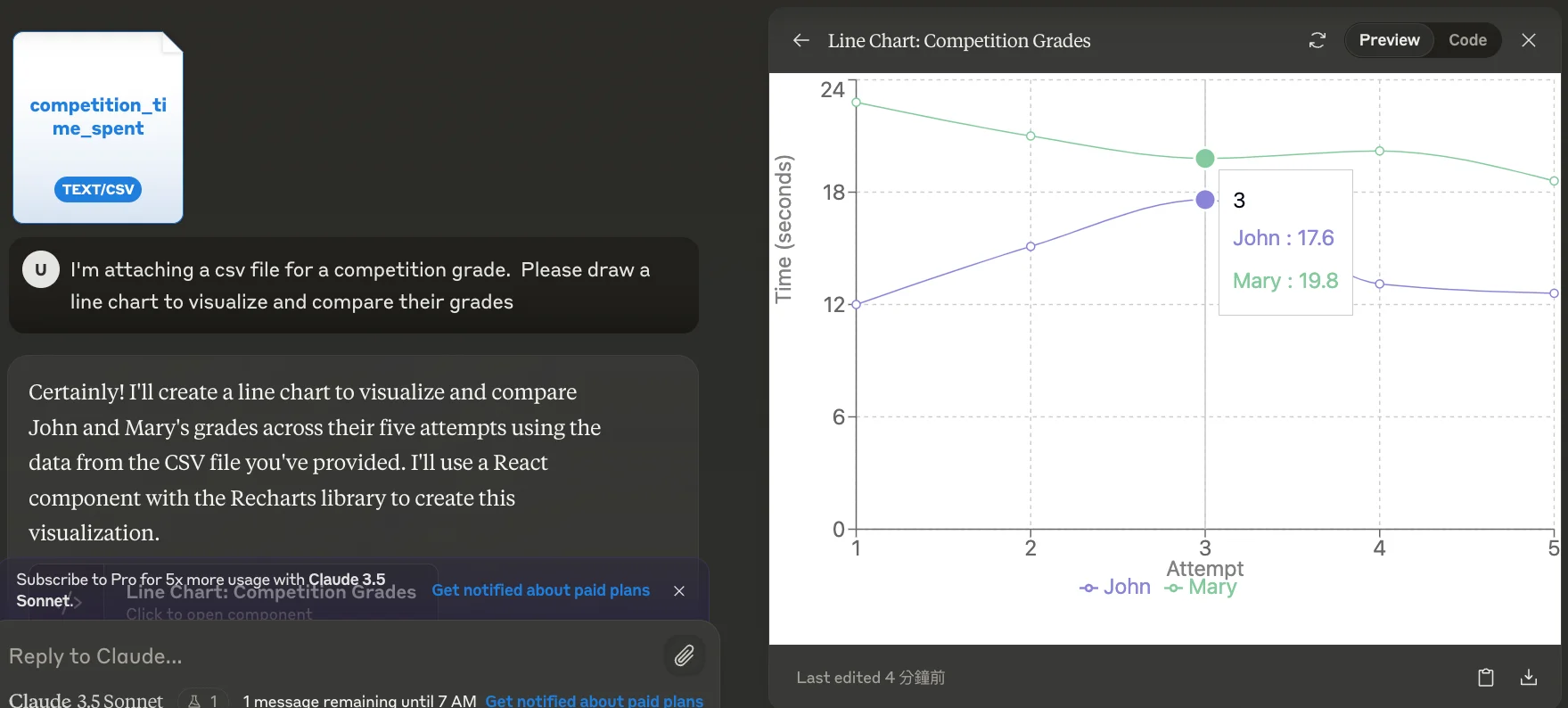Select the Preview tab
The image size is (1568, 708).
tap(1388, 40)
